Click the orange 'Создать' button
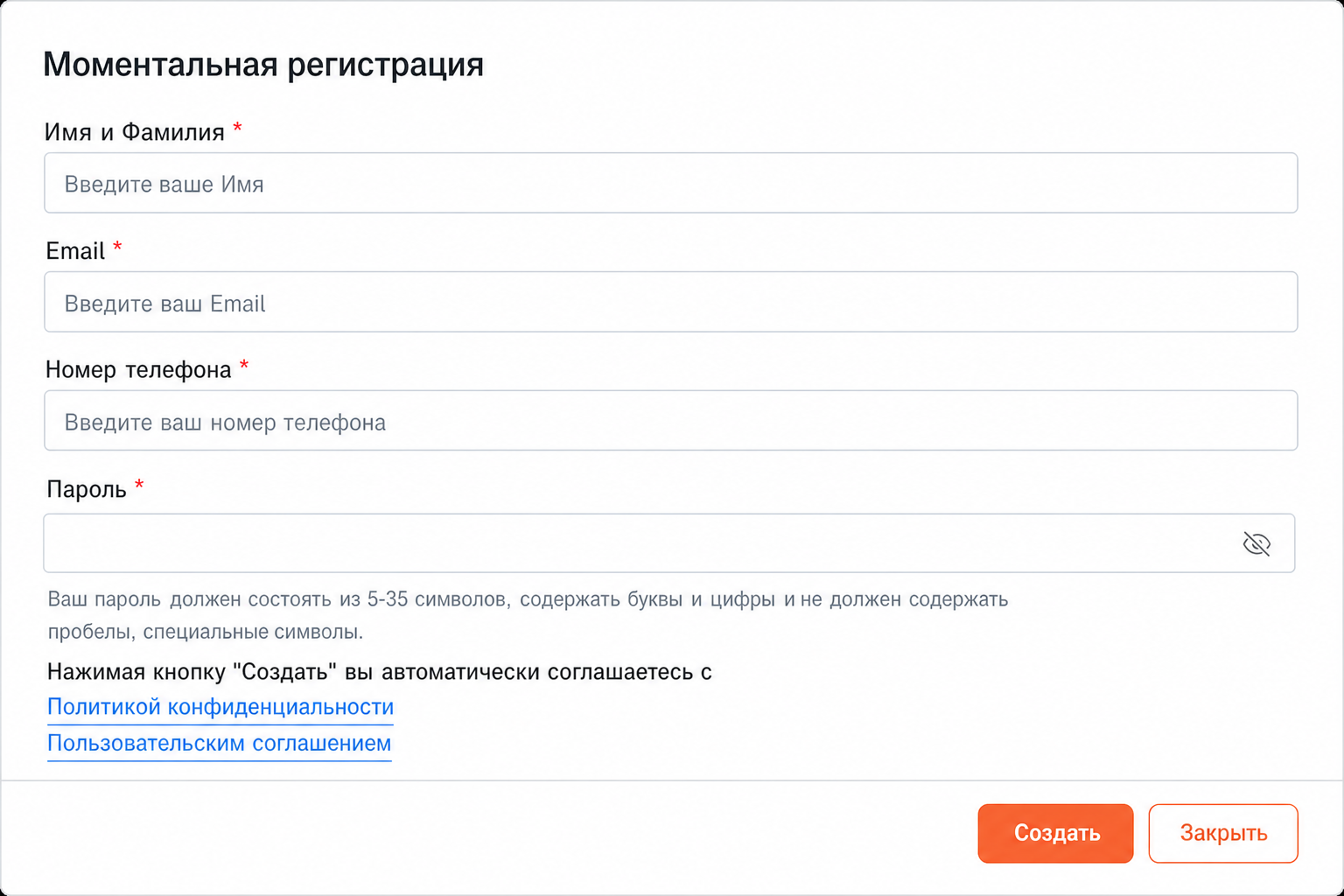The image size is (1344, 896). (x=1055, y=833)
